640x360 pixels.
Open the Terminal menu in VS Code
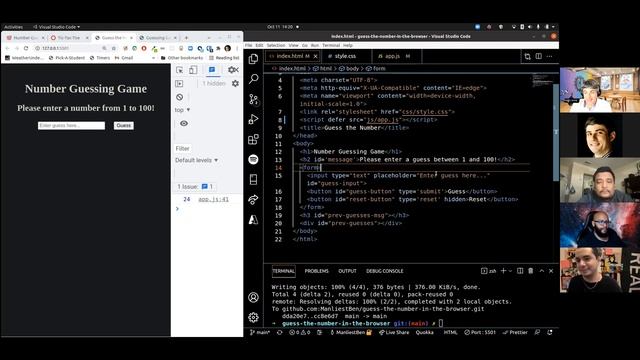pos(331,45)
